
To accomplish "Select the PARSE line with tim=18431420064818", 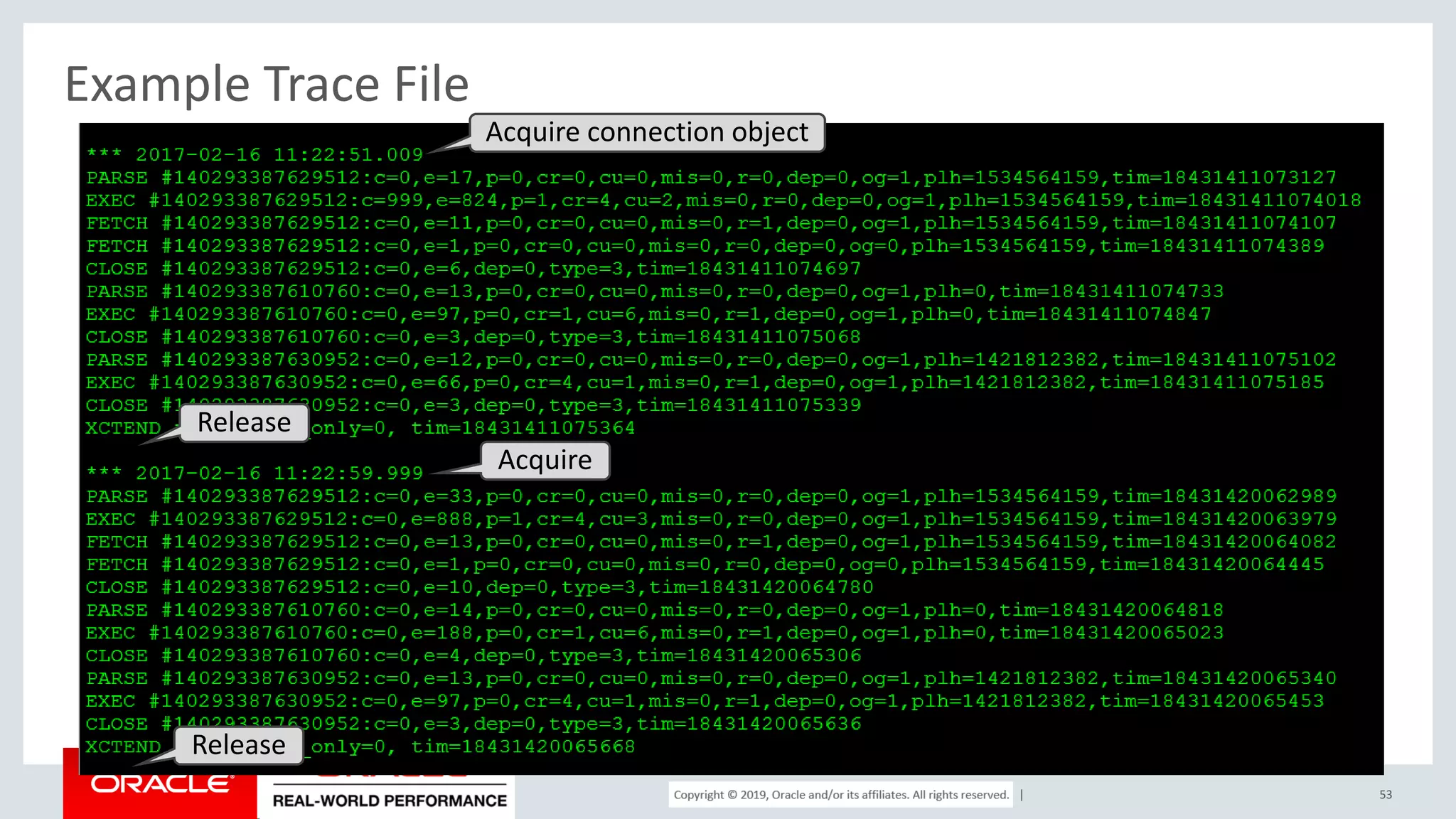I will pos(655,609).
